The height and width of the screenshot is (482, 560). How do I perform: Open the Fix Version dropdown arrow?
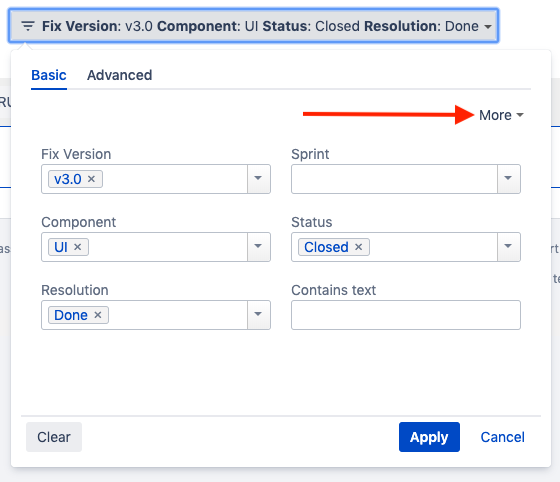pyautogui.click(x=258, y=179)
